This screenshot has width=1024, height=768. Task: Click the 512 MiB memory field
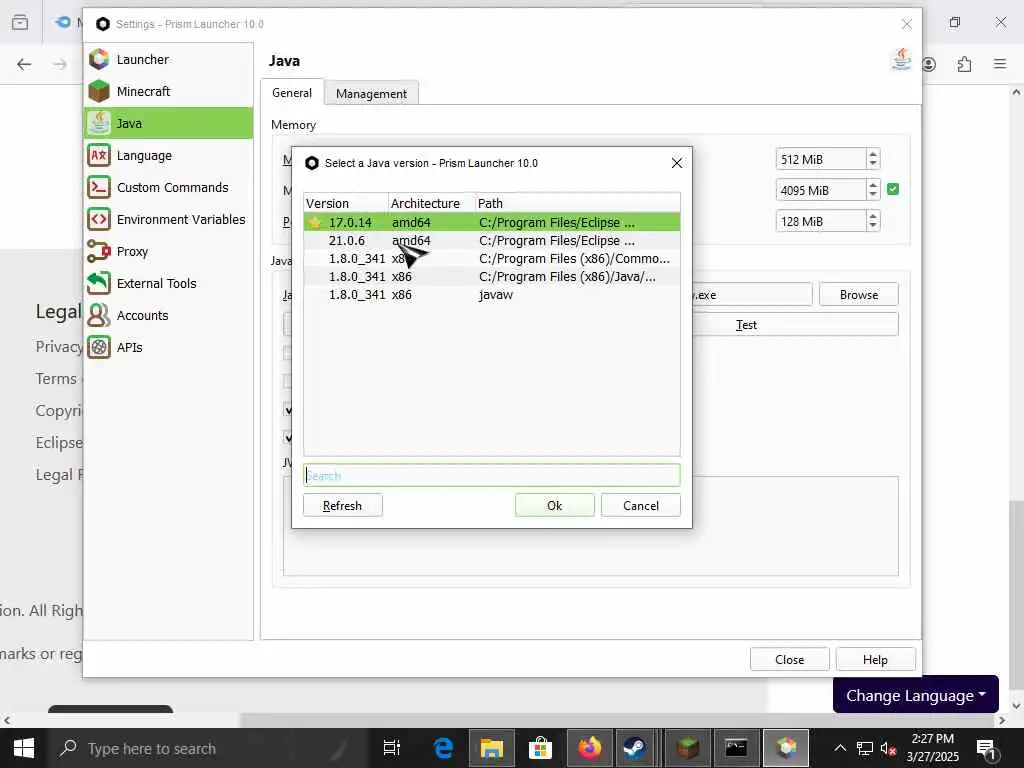820,159
